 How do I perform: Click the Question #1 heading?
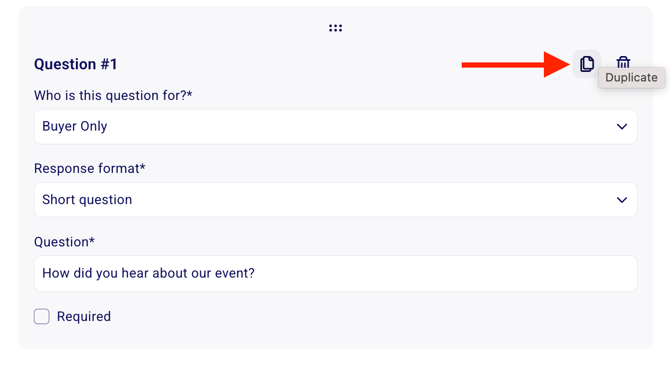click(76, 64)
